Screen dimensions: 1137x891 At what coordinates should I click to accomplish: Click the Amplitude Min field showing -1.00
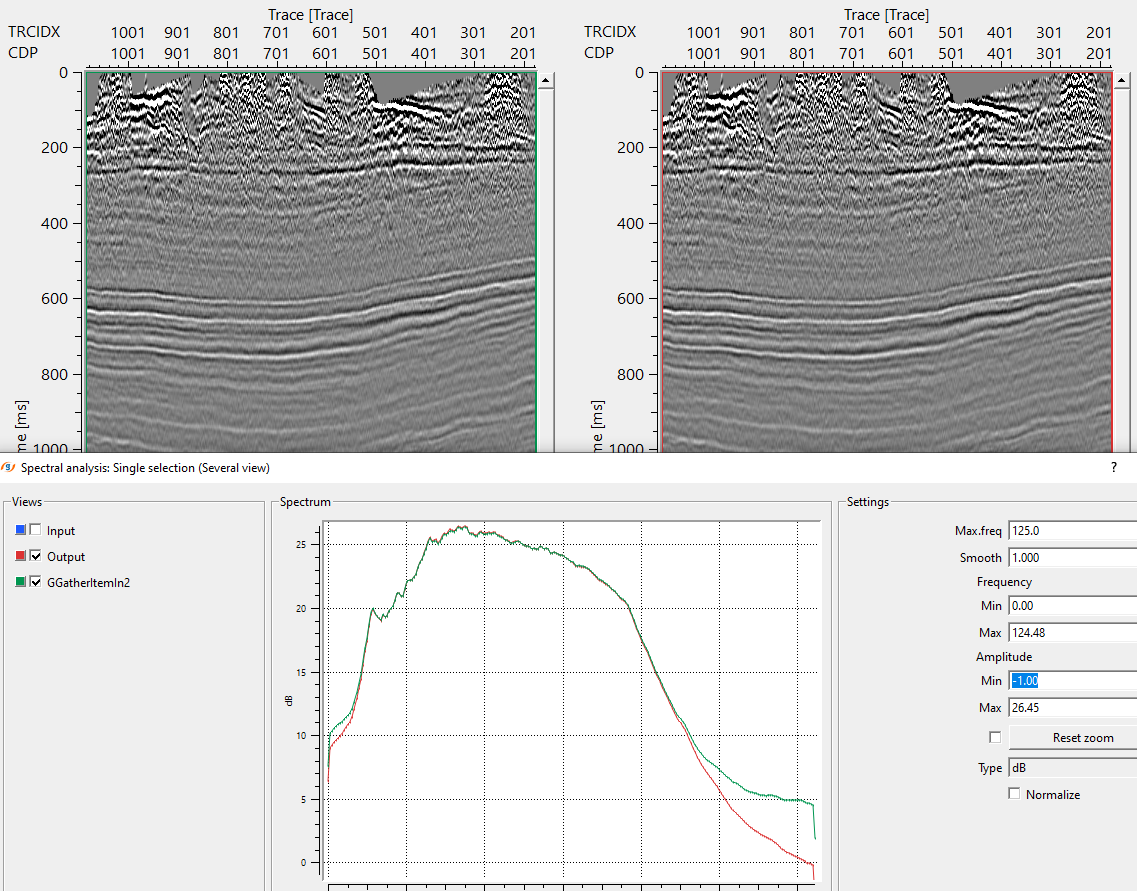pos(1072,680)
